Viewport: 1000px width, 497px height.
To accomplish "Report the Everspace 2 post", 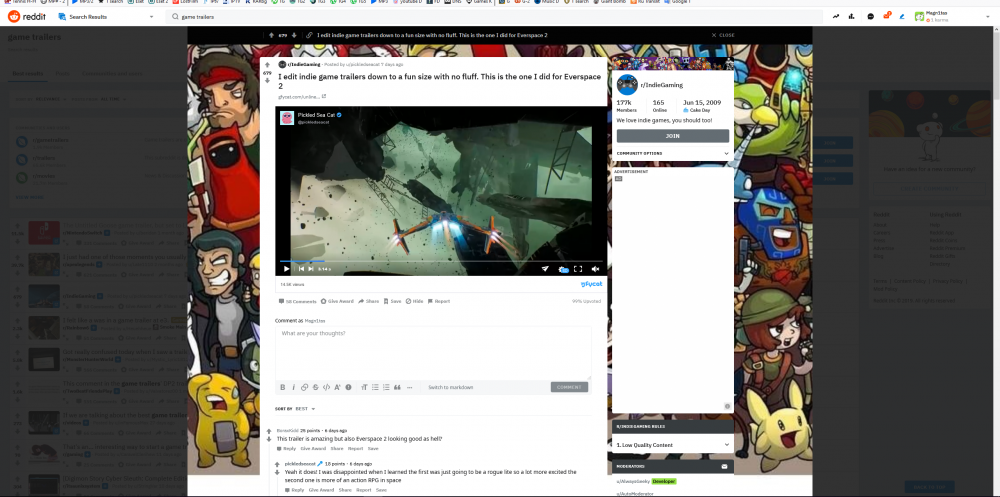I will (x=439, y=301).
